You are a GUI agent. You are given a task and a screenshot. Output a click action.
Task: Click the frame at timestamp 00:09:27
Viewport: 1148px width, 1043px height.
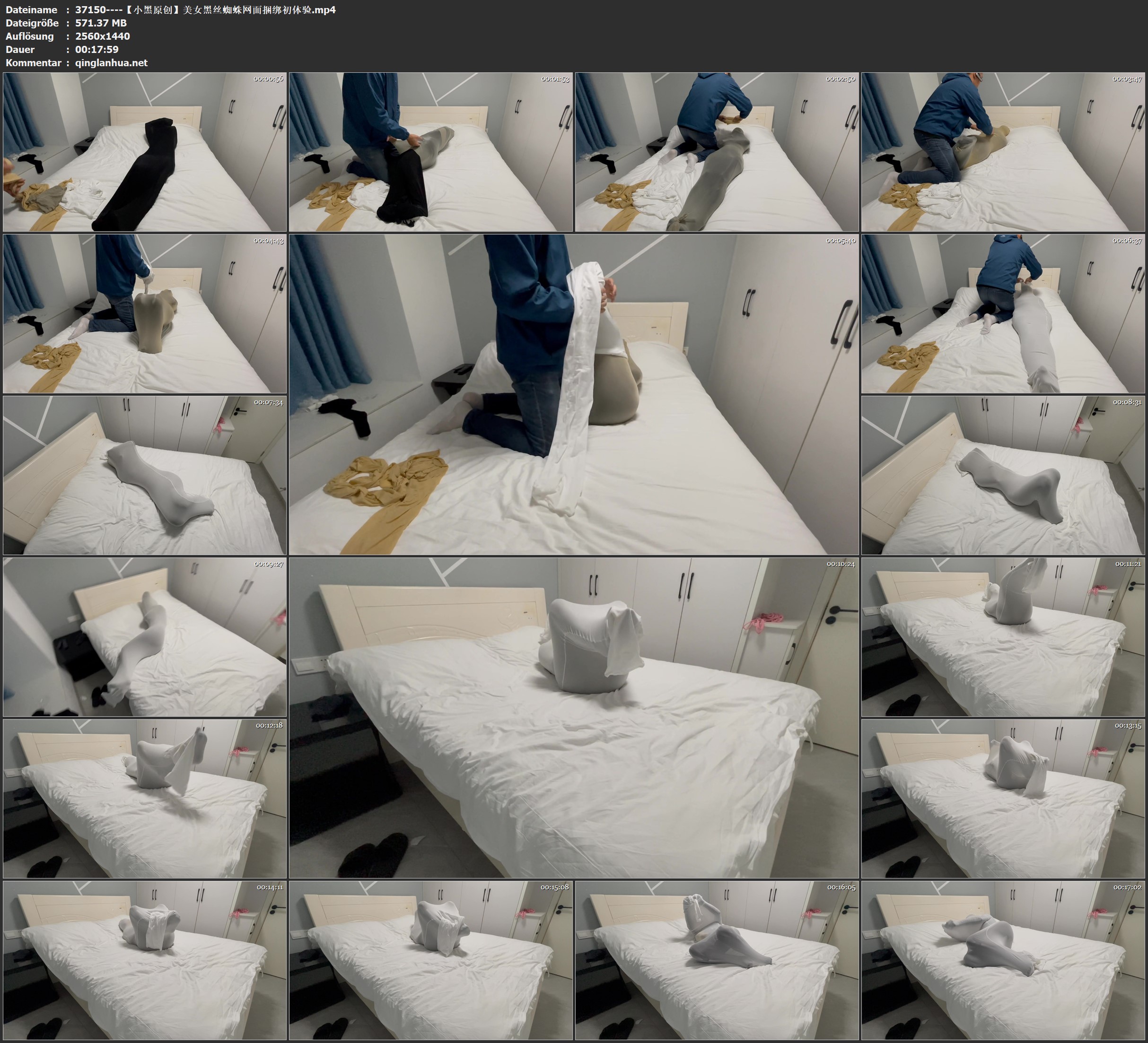pos(145,636)
